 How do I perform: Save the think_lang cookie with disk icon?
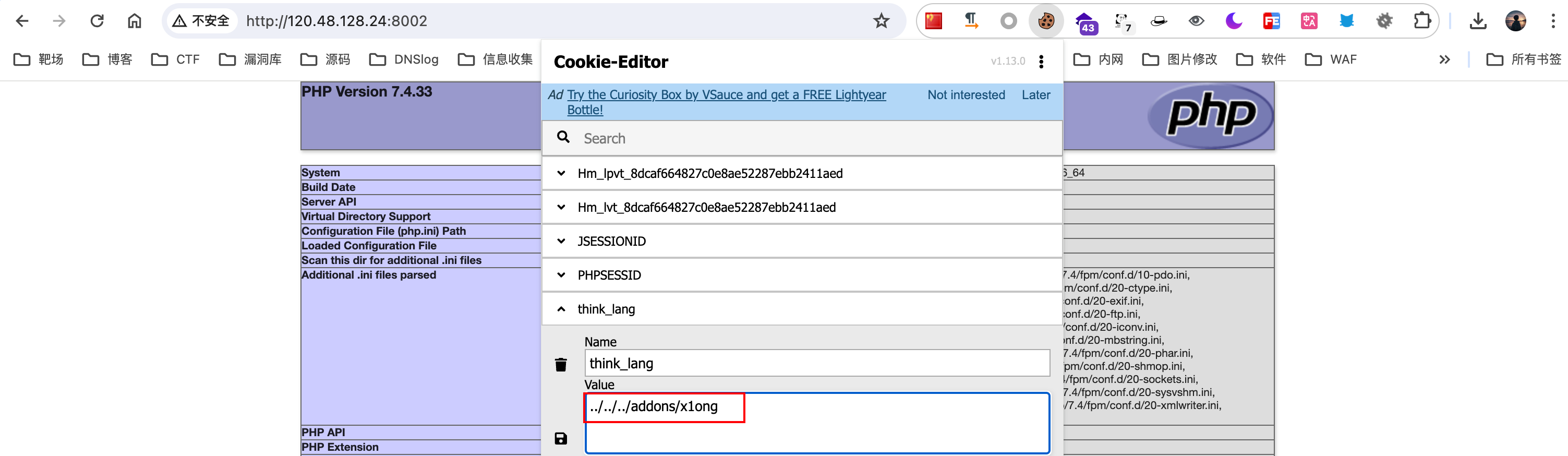pyautogui.click(x=561, y=438)
